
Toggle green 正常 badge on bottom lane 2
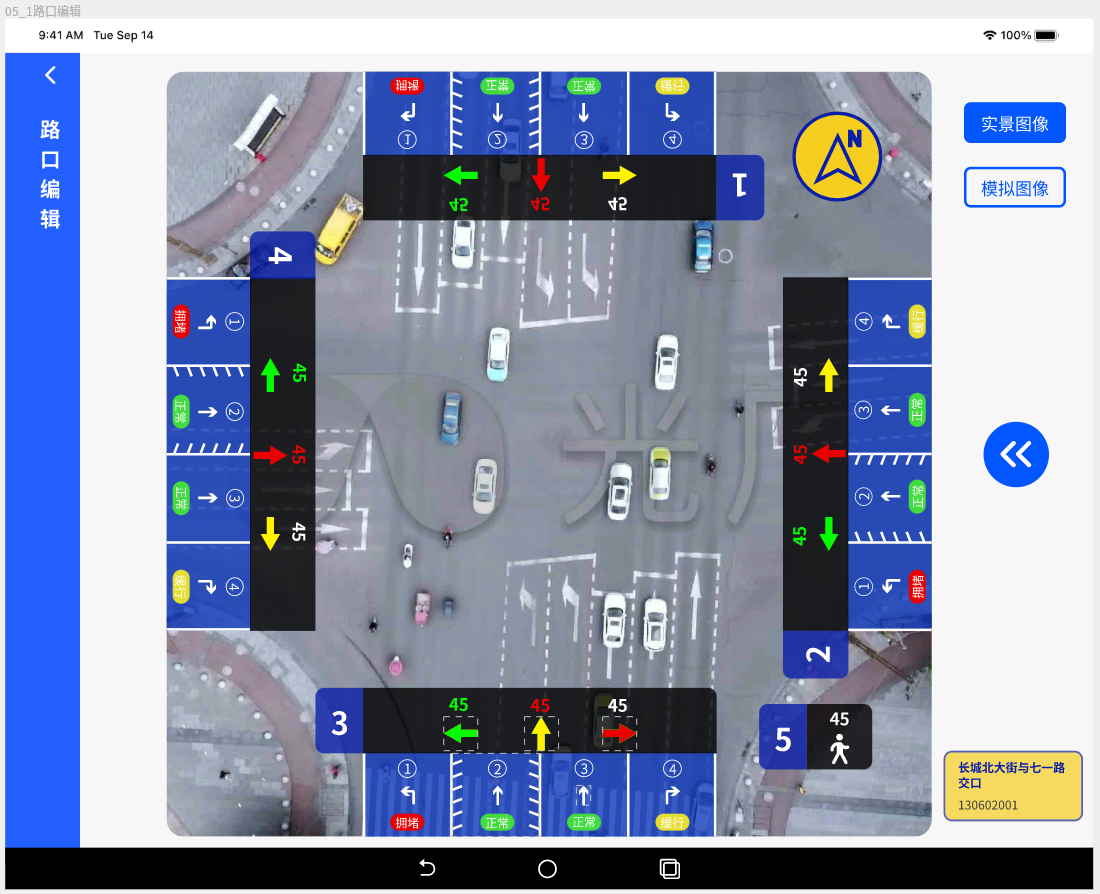click(x=497, y=823)
